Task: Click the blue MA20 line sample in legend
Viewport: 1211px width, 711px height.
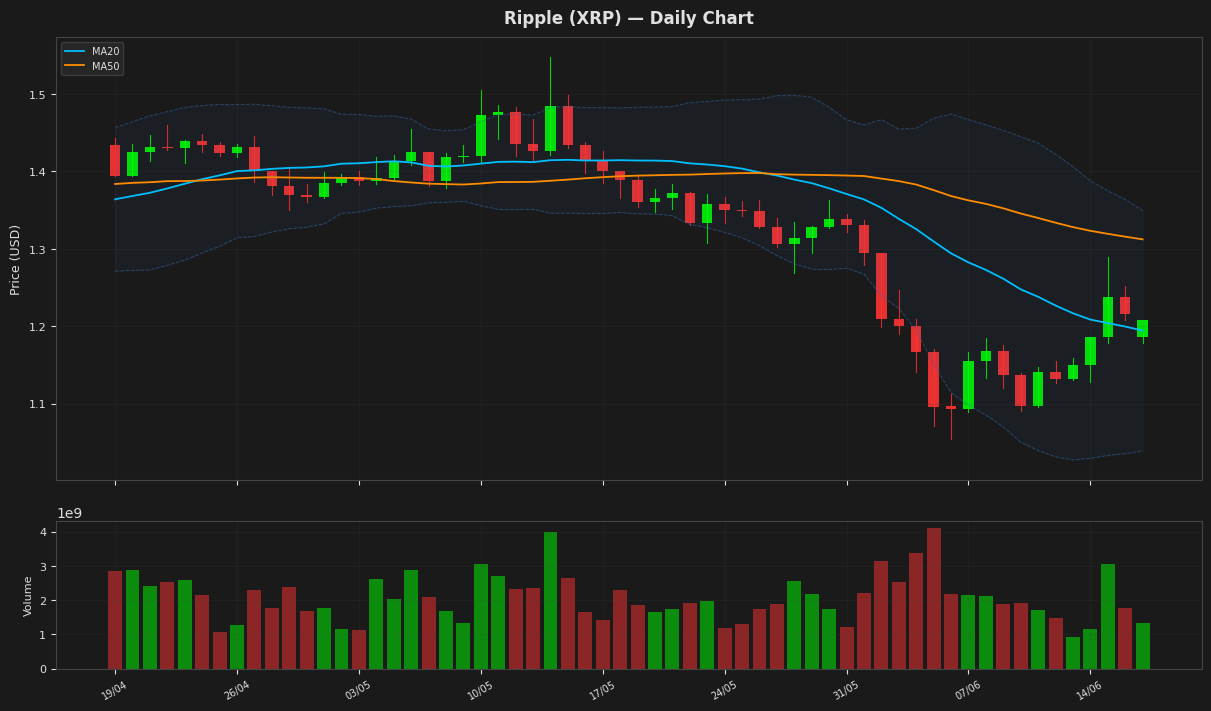Action: pyautogui.click(x=76, y=51)
